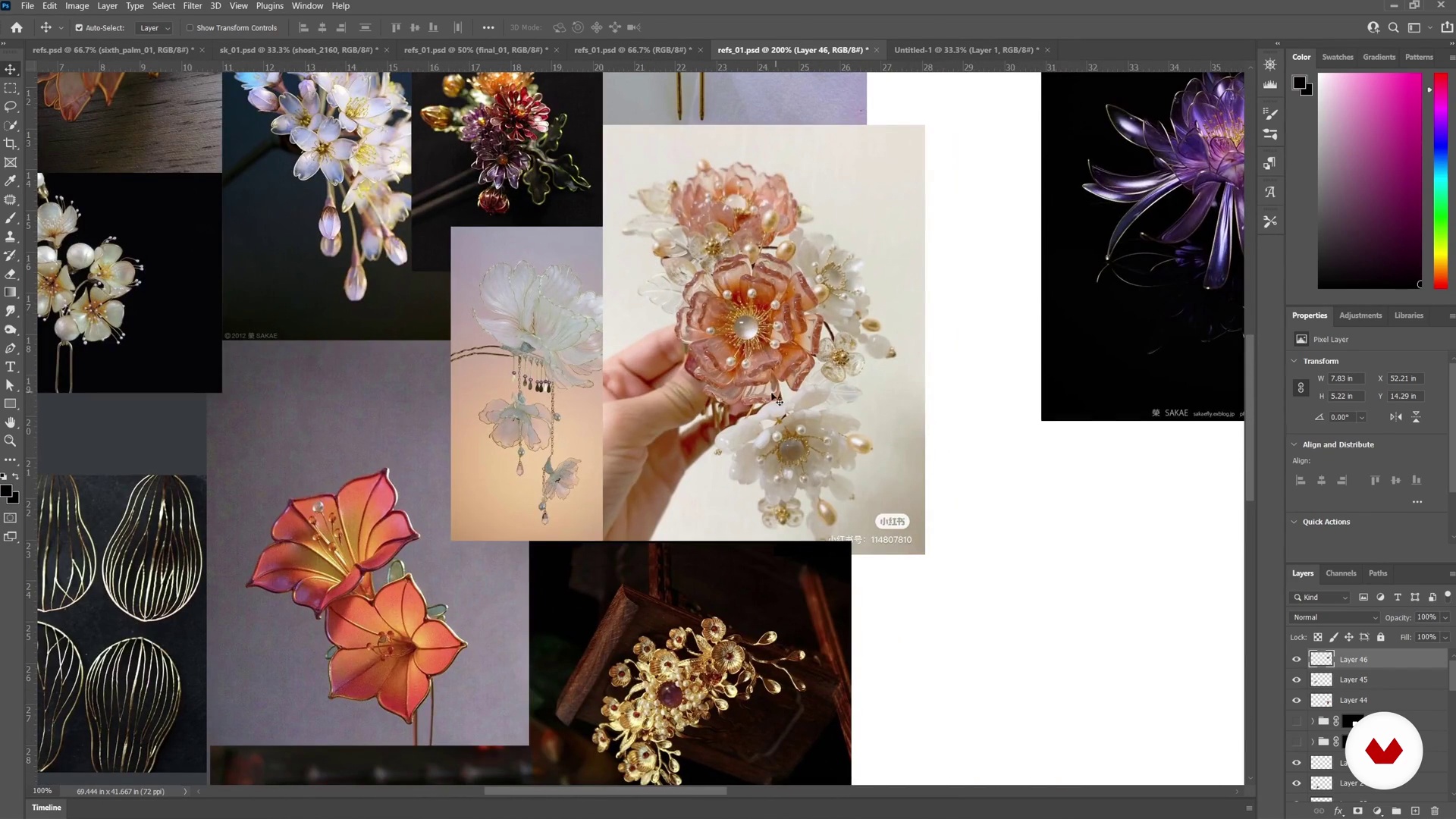
Task: Select the Rectangular Marquee tool
Action: coord(11,88)
